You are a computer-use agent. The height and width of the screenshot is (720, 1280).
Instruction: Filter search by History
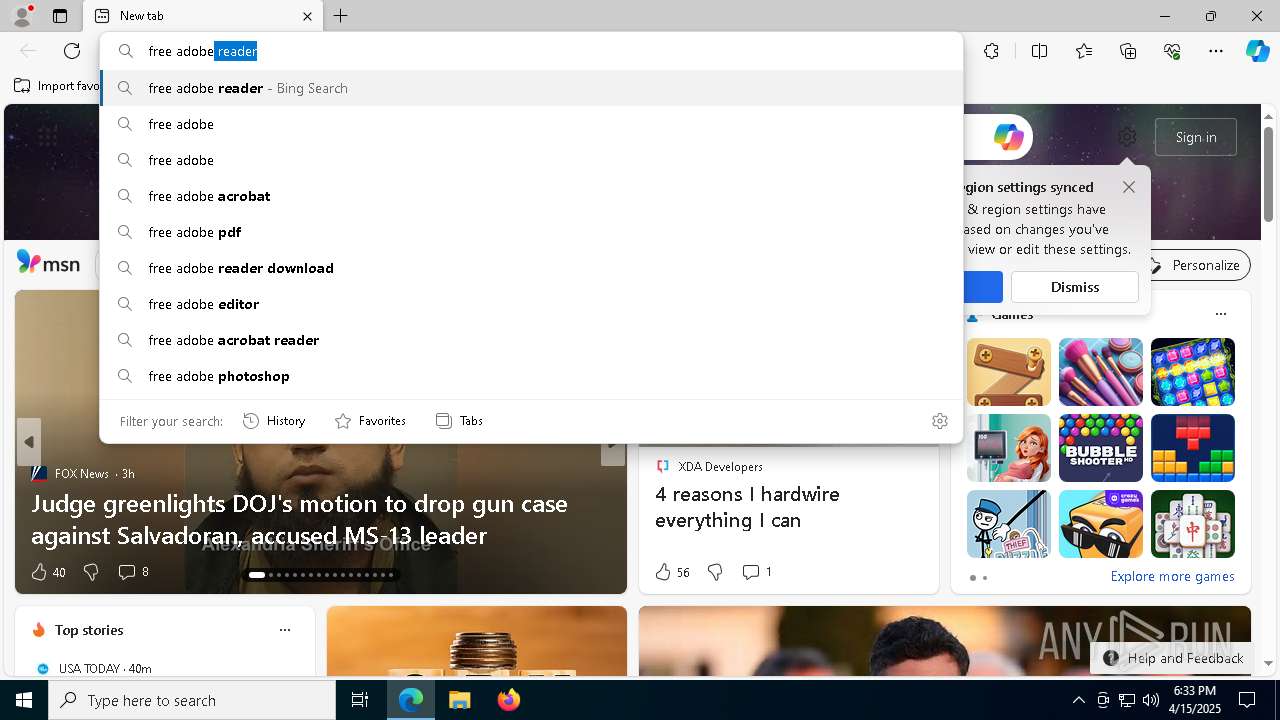(274, 421)
